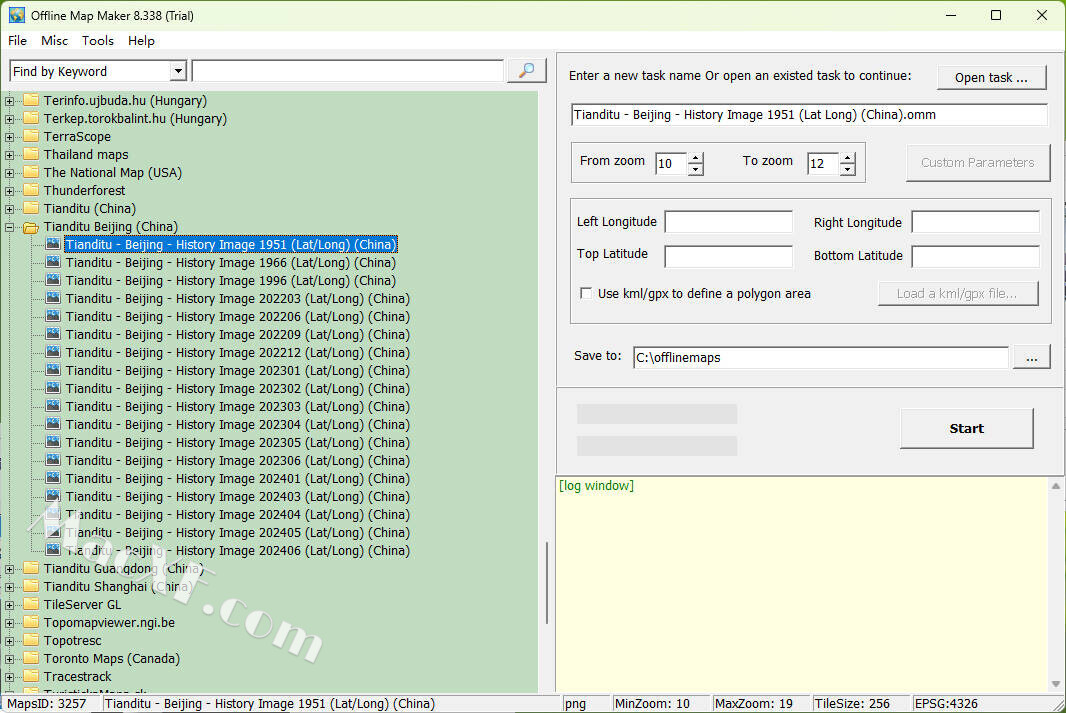Click the keyword search text field

click(x=348, y=71)
